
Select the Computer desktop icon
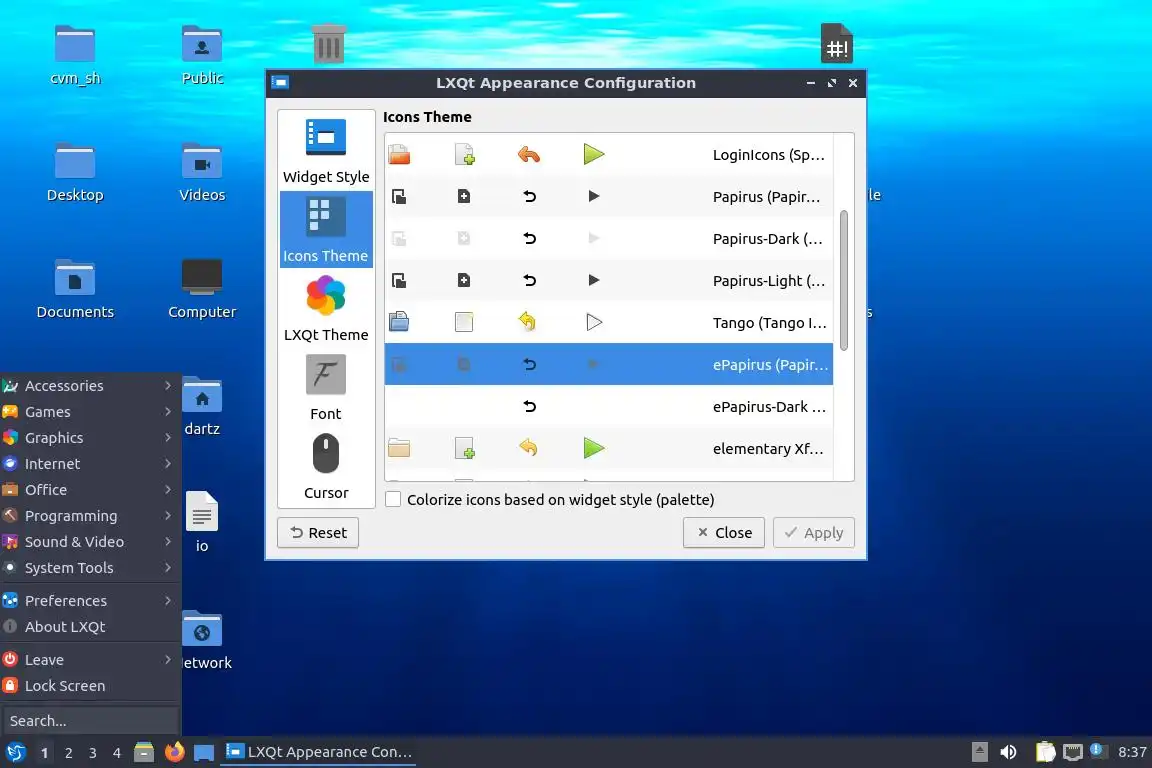[x=202, y=289]
